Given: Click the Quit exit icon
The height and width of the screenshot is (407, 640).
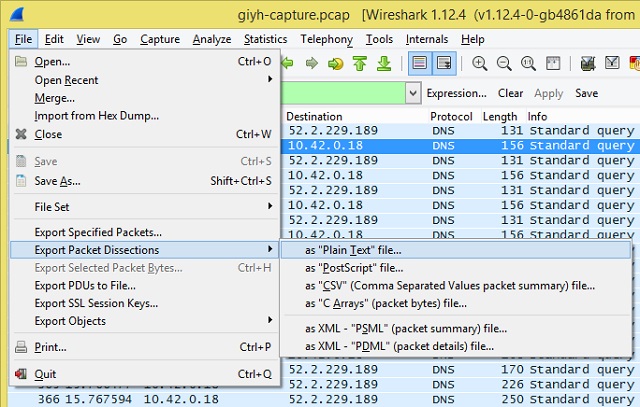Looking at the screenshot, I should point(21,374).
